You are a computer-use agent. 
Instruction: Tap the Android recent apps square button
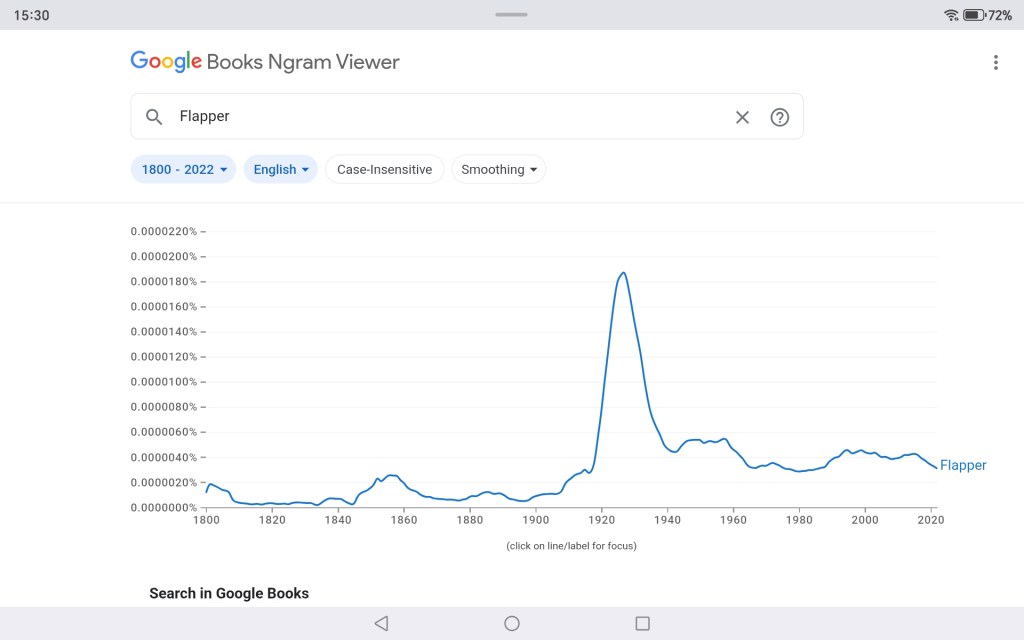point(643,623)
